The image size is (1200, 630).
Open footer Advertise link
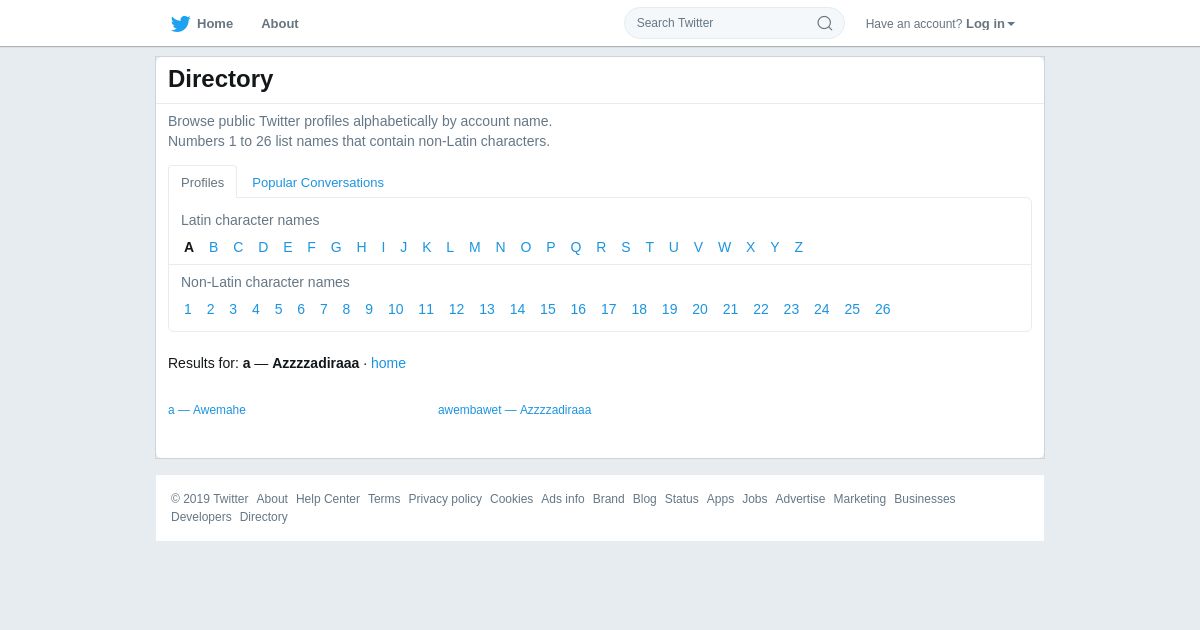(801, 499)
